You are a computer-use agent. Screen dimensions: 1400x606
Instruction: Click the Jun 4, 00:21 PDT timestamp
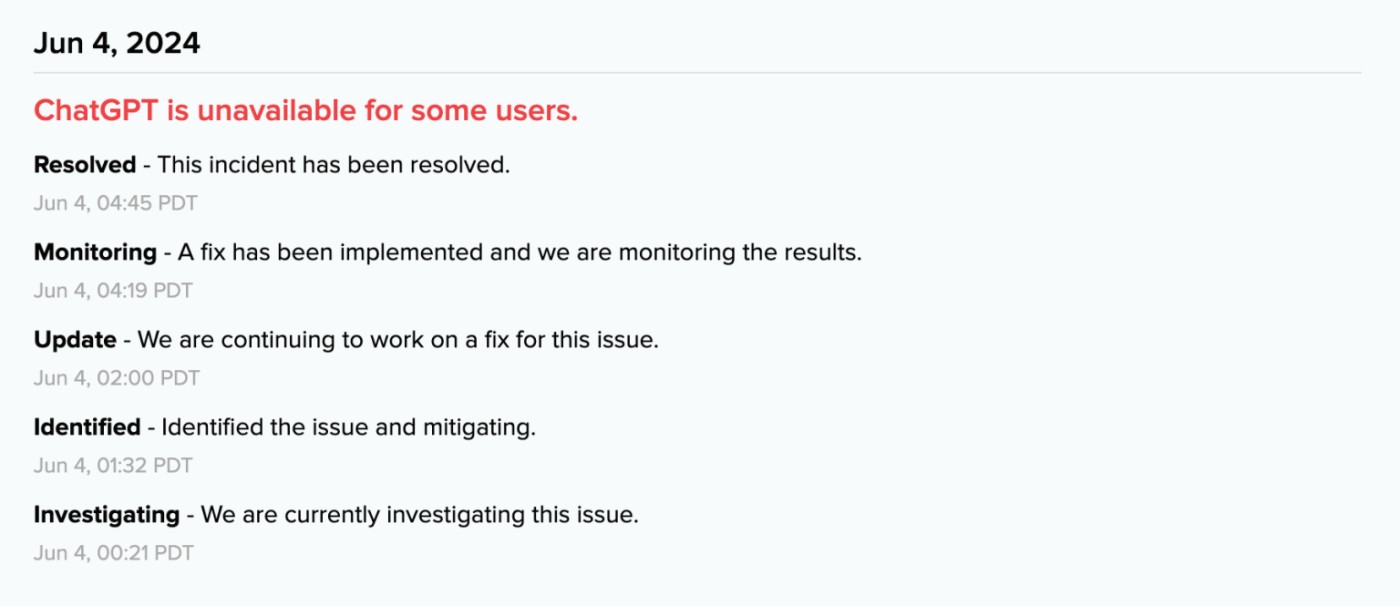tap(113, 553)
